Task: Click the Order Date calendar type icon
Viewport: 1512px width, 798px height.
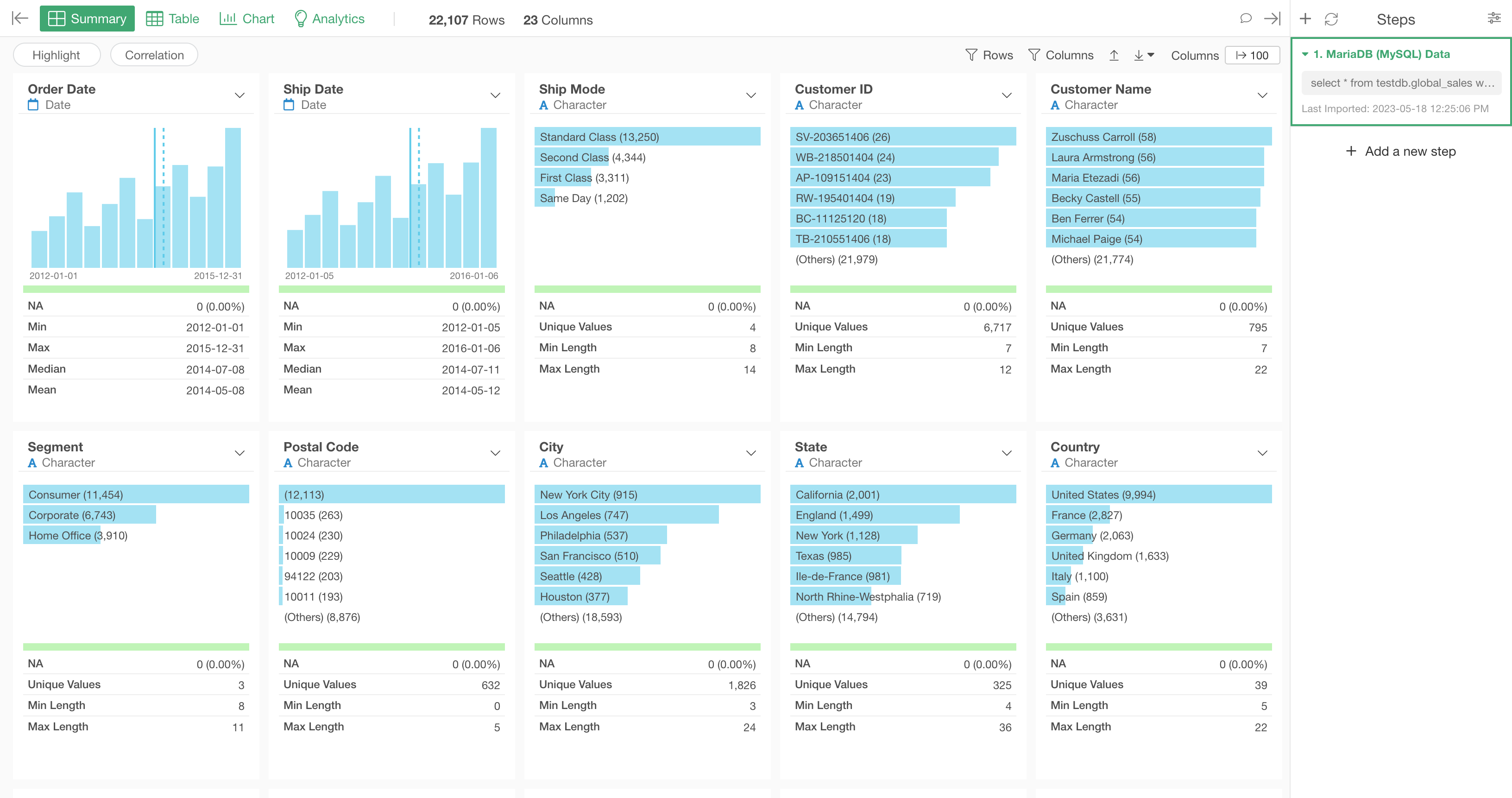Action: click(x=33, y=105)
